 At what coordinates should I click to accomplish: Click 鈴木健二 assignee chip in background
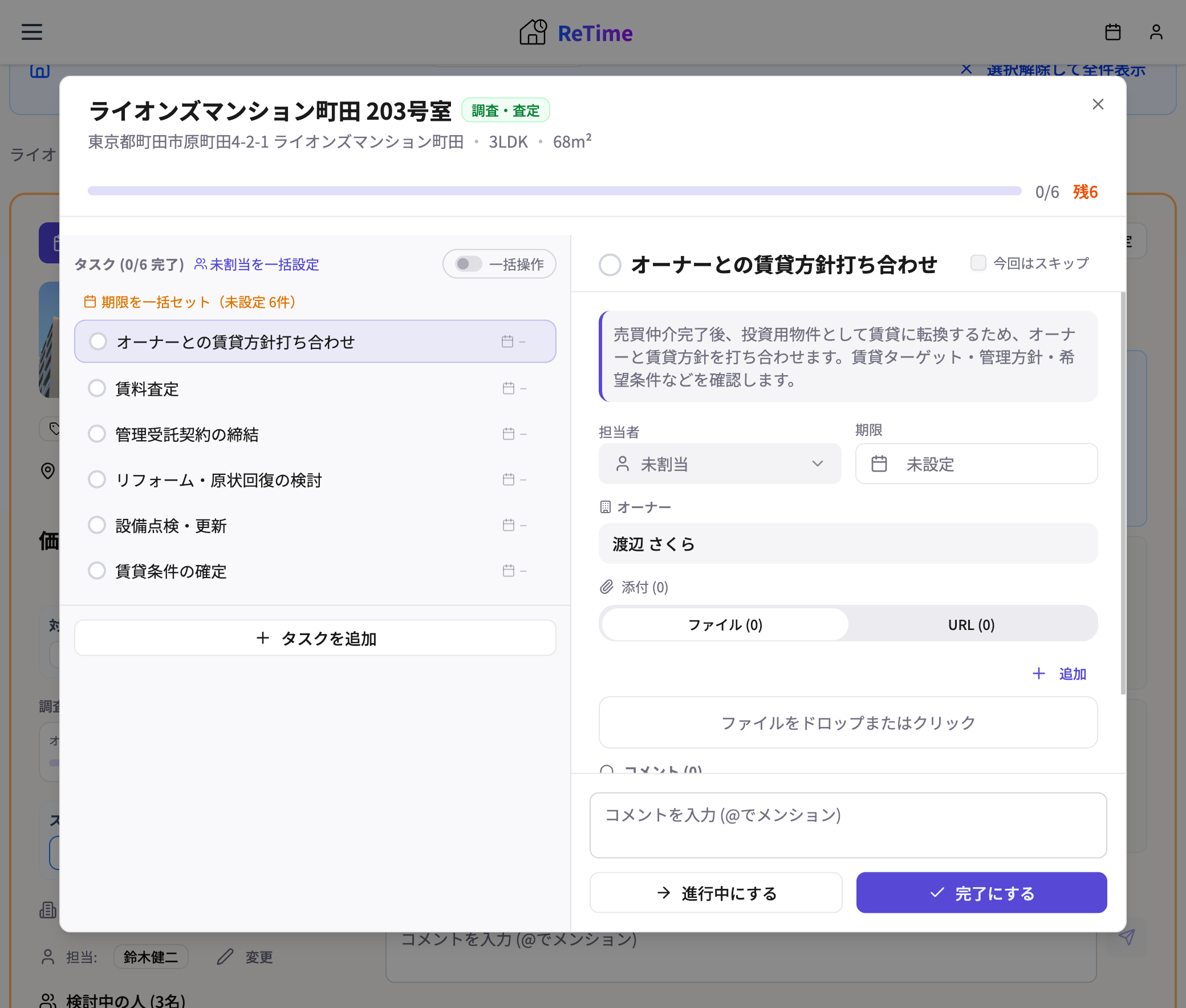tap(151, 957)
